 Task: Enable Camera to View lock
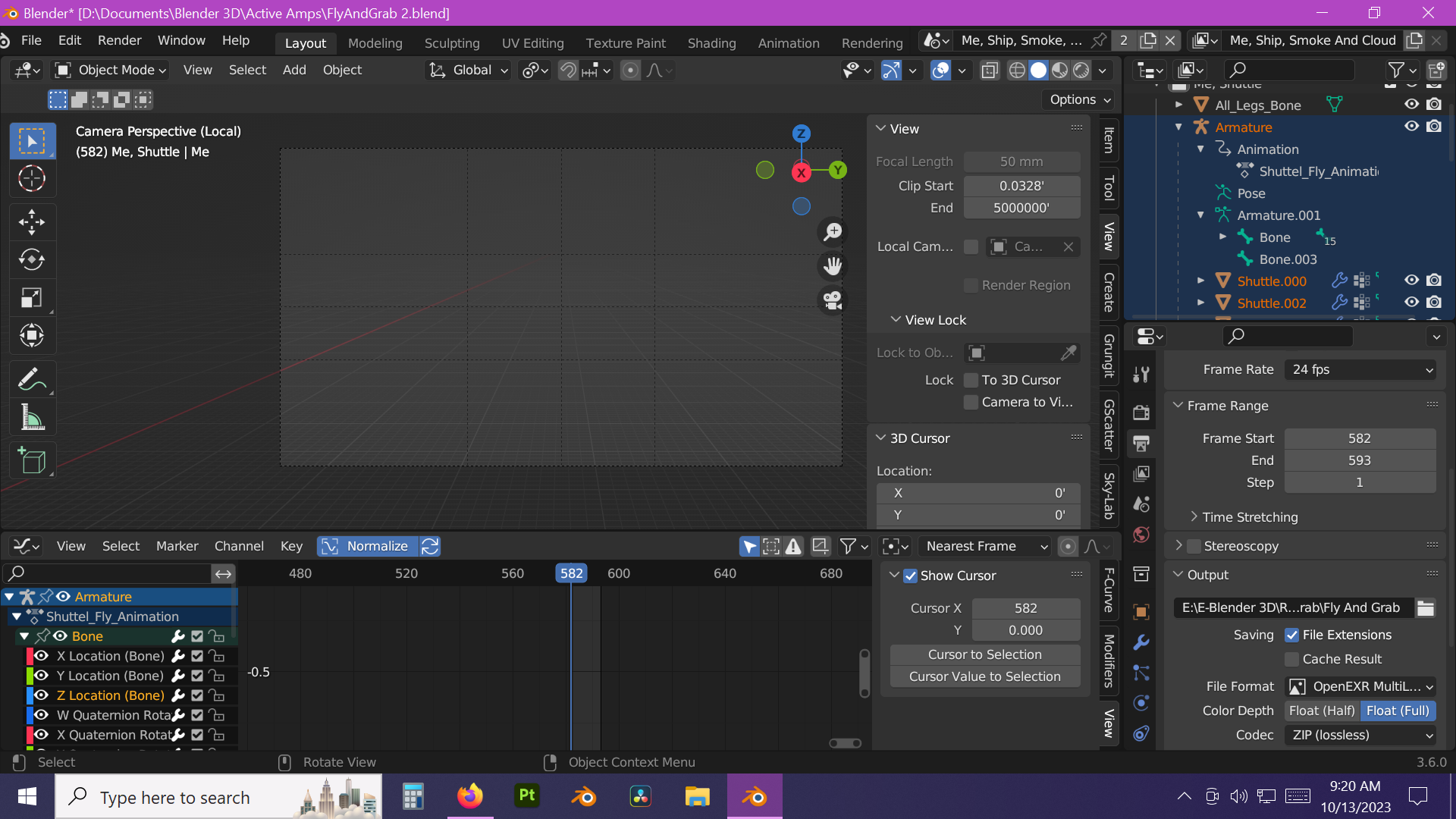(970, 401)
